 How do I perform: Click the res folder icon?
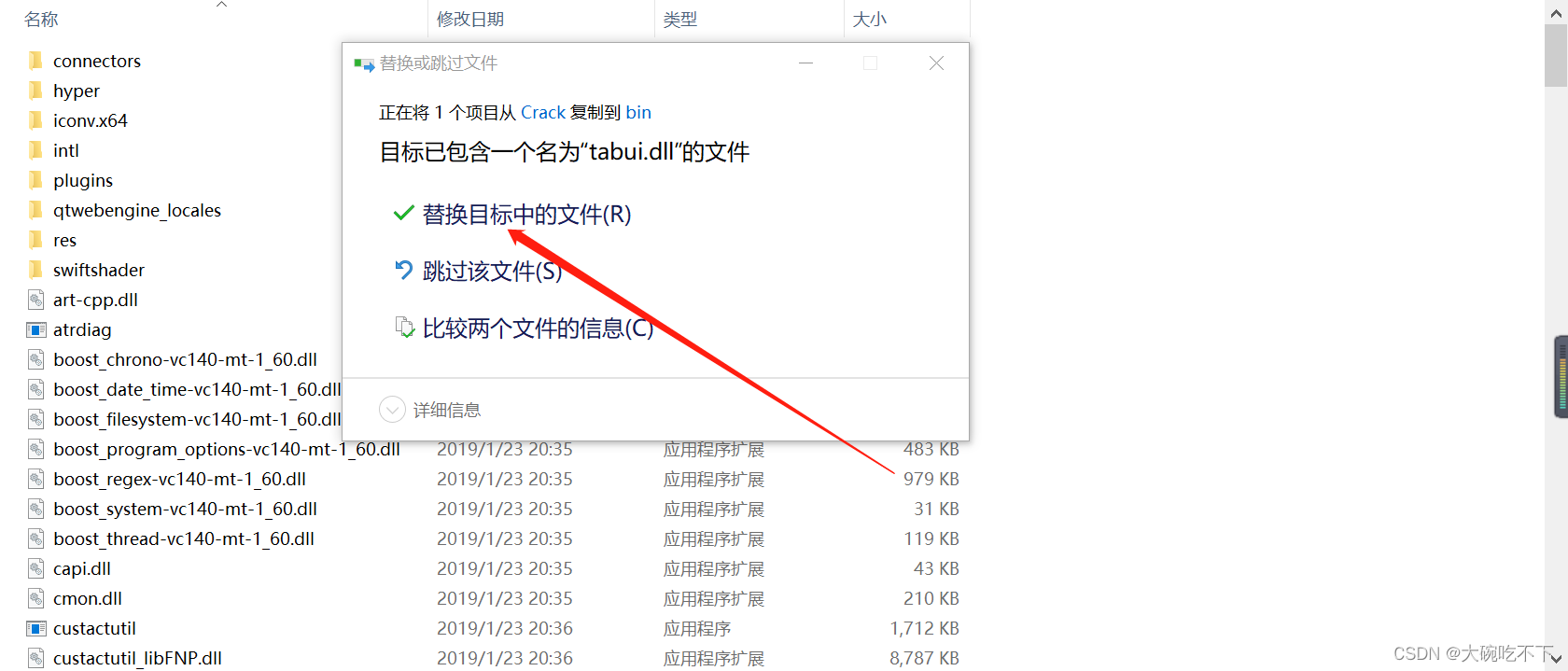click(x=35, y=240)
